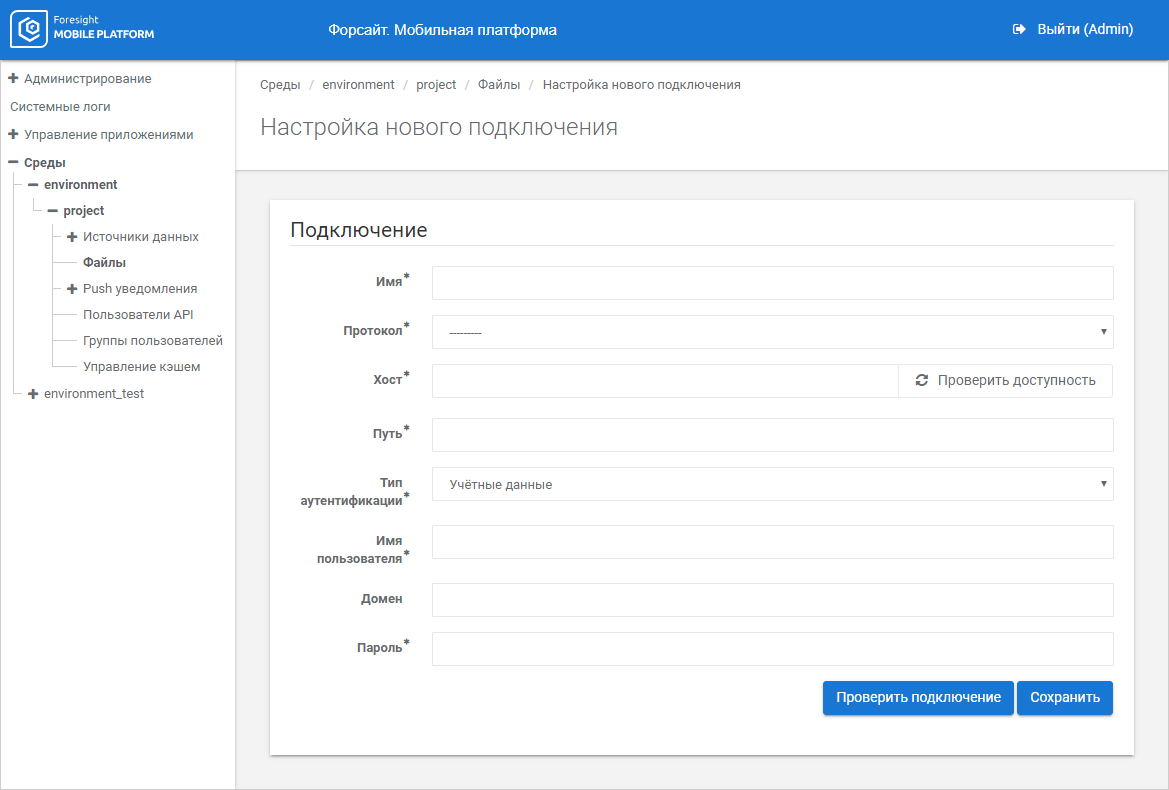The height and width of the screenshot is (790, 1169).
Task: Expand Push уведомления plus icon
Action: [x=72, y=289]
